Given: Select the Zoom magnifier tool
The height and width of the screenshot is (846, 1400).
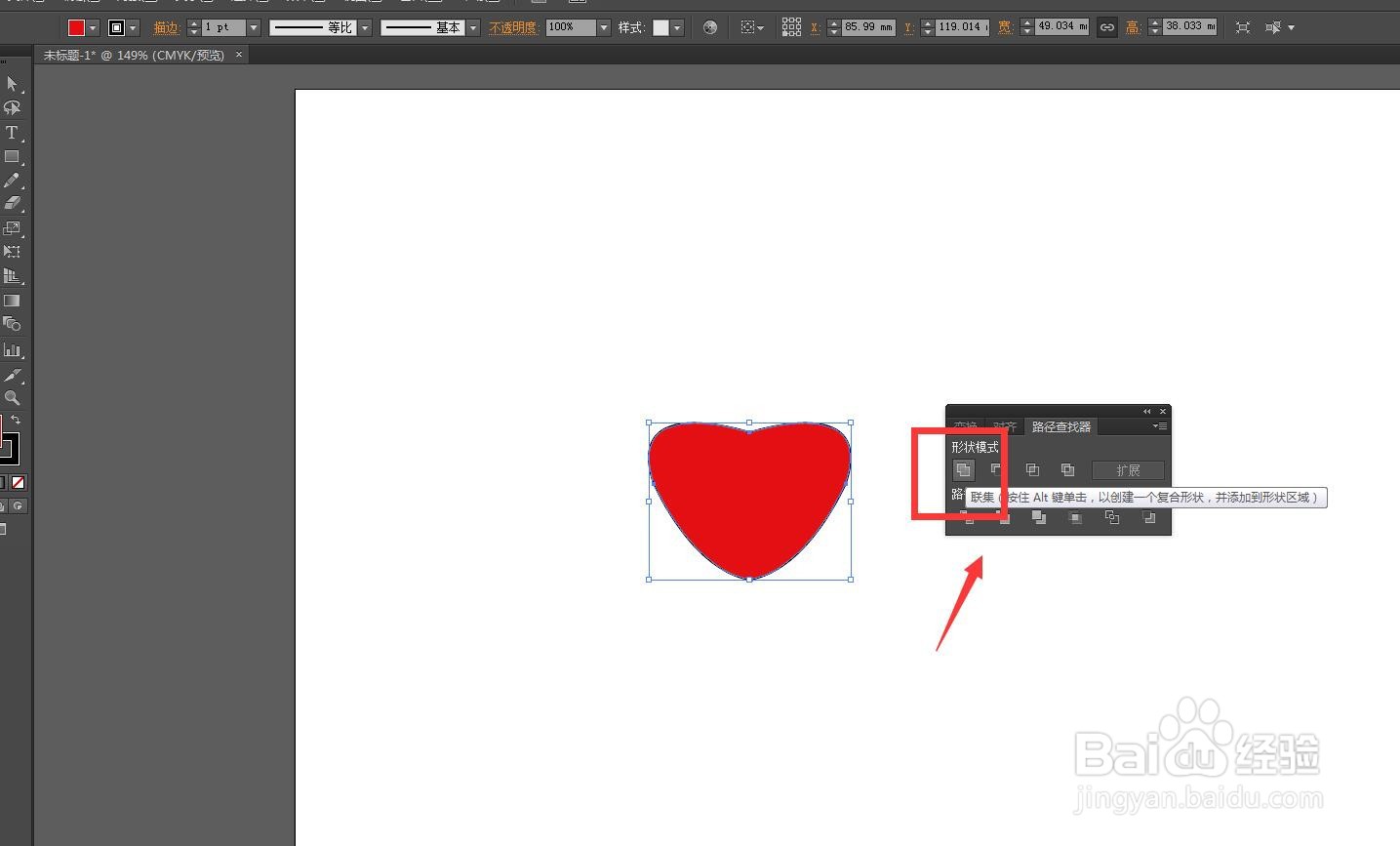Looking at the screenshot, I should (12, 398).
